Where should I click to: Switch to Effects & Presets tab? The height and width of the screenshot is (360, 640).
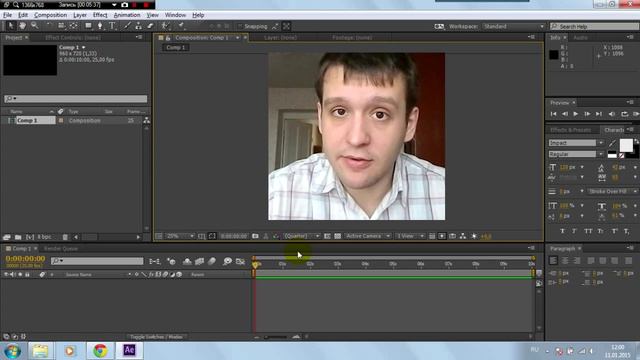[570, 130]
